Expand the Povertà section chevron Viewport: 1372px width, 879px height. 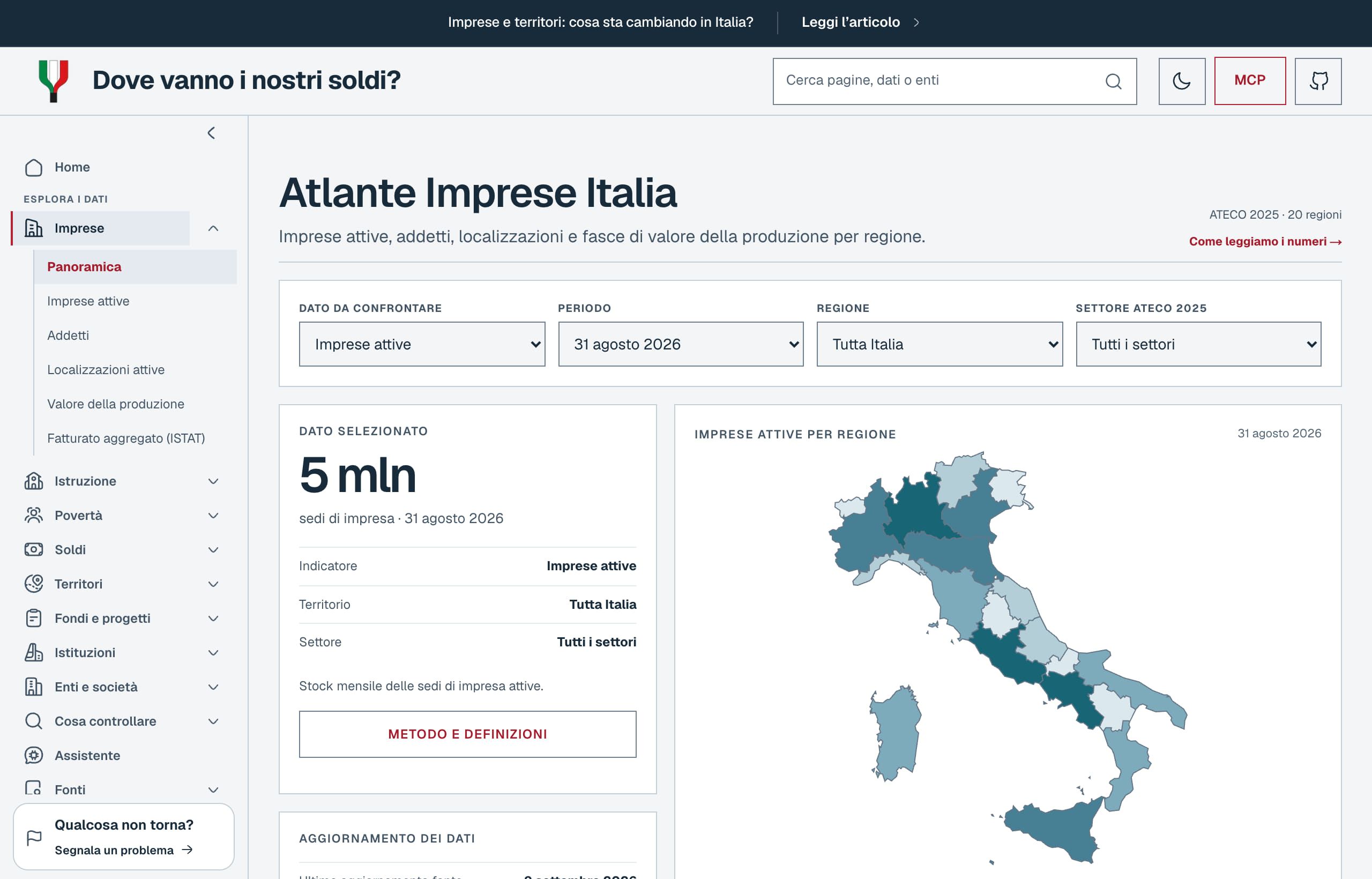(x=213, y=516)
